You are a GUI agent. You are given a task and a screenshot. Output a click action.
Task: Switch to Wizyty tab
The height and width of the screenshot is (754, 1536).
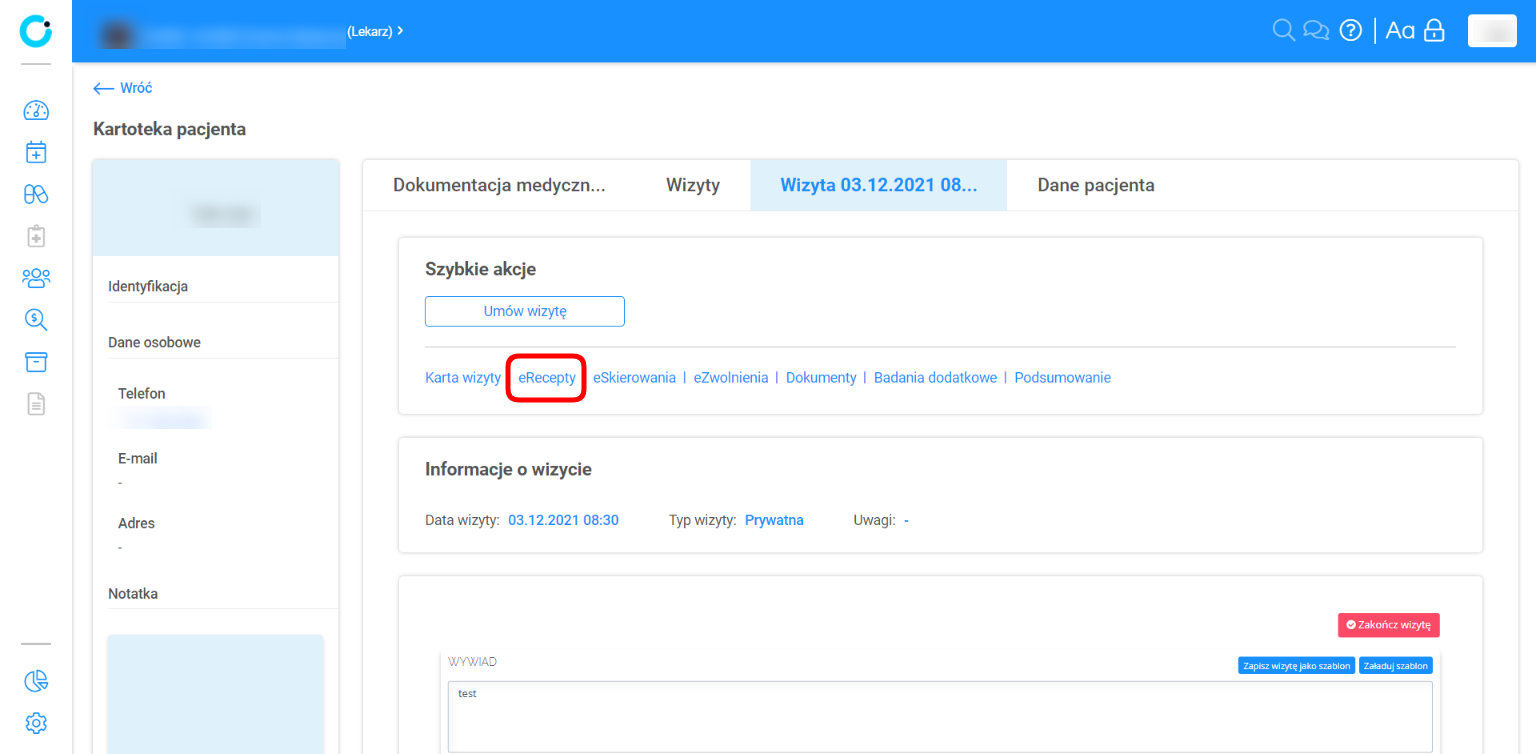click(693, 185)
